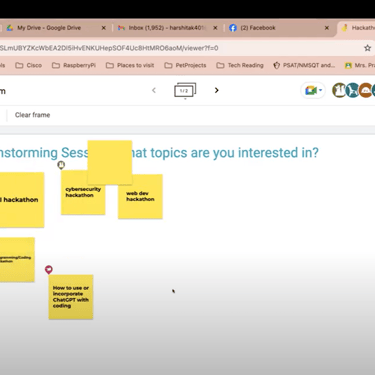This screenshot has height=375, width=375.
Task: Click the URL address bar
Action: 180,48
